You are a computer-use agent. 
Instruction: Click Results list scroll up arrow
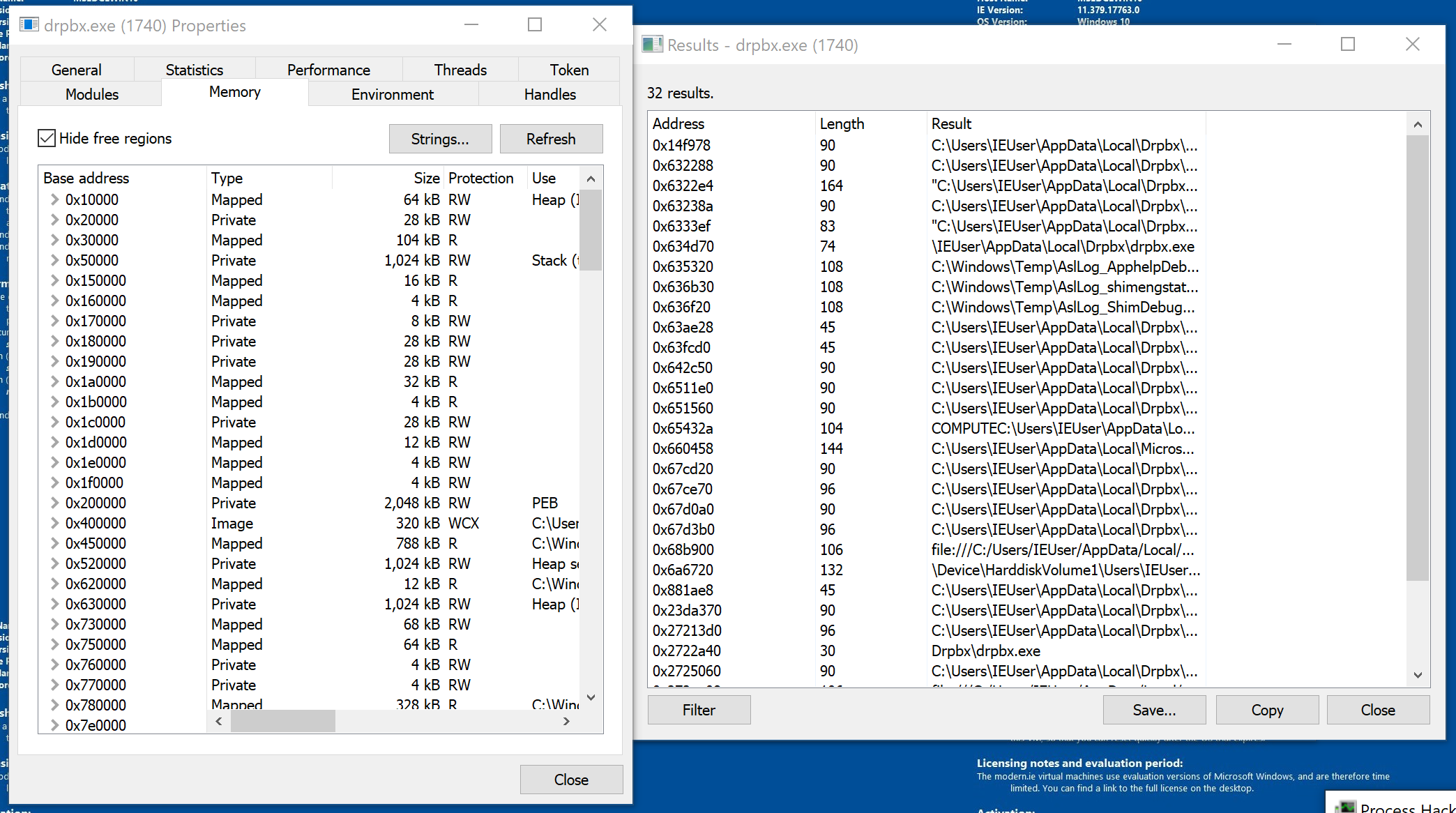tap(1418, 124)
